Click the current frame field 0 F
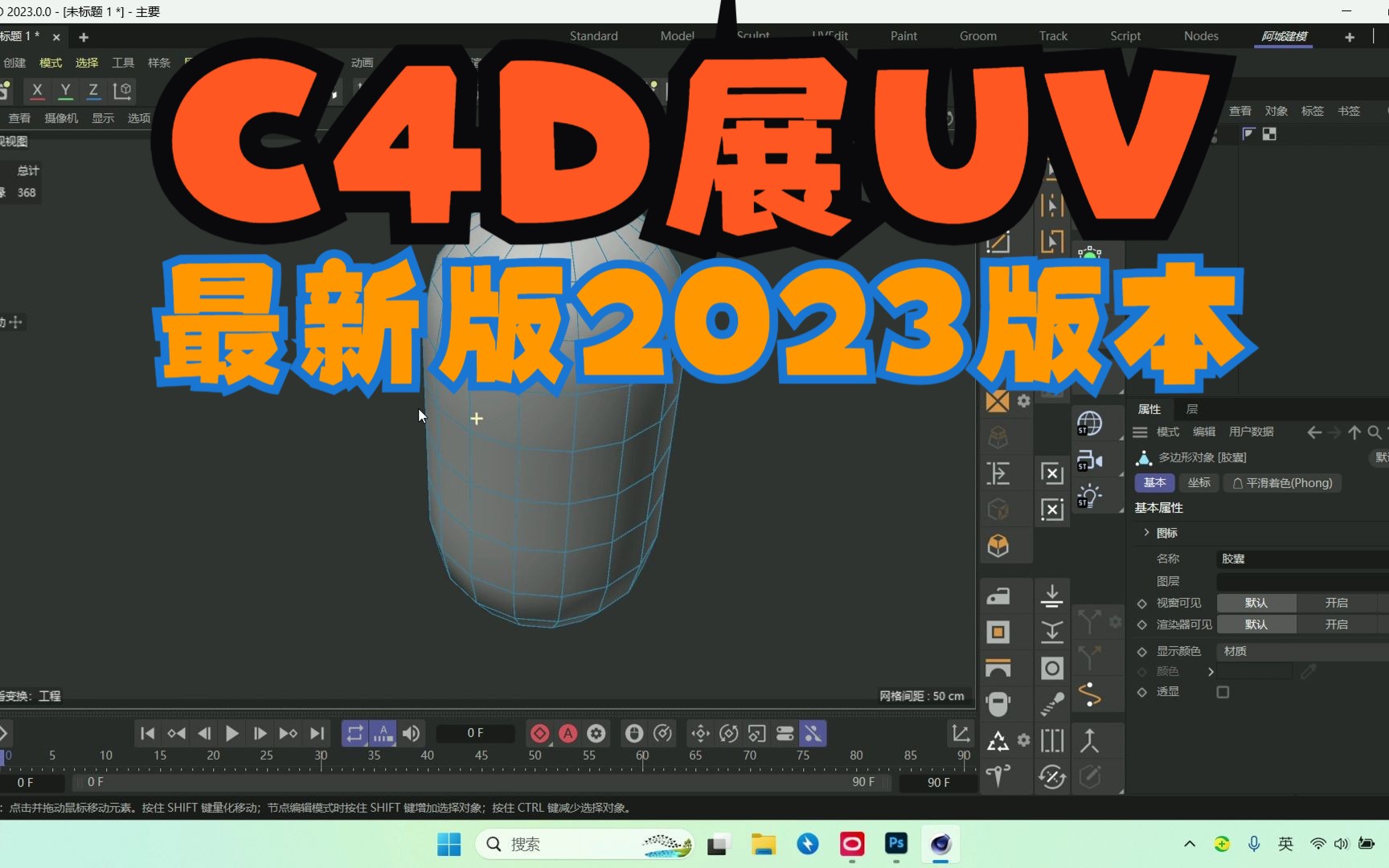The height and width of the screenshot is (868, 1389). click(475, 733)
